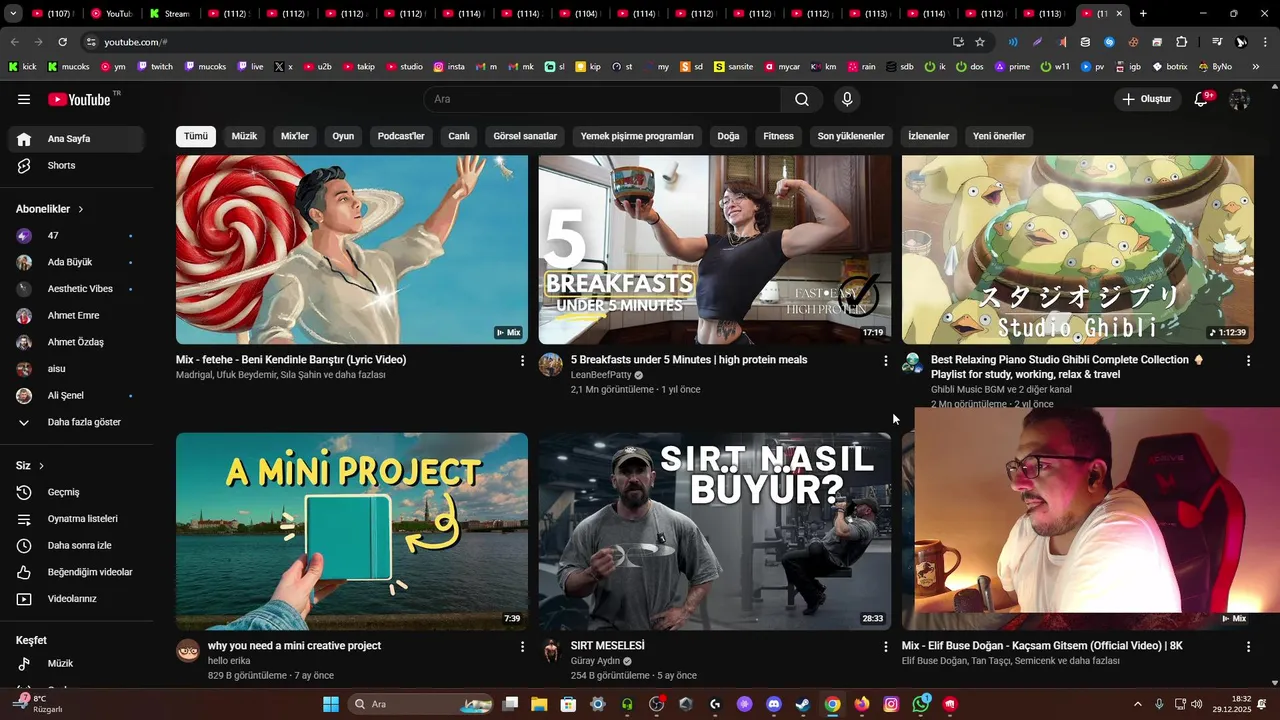Open options for Elif Buse Doğan mix
1280x720 pixels.
pyautogui.click(x=1248, y=647)
